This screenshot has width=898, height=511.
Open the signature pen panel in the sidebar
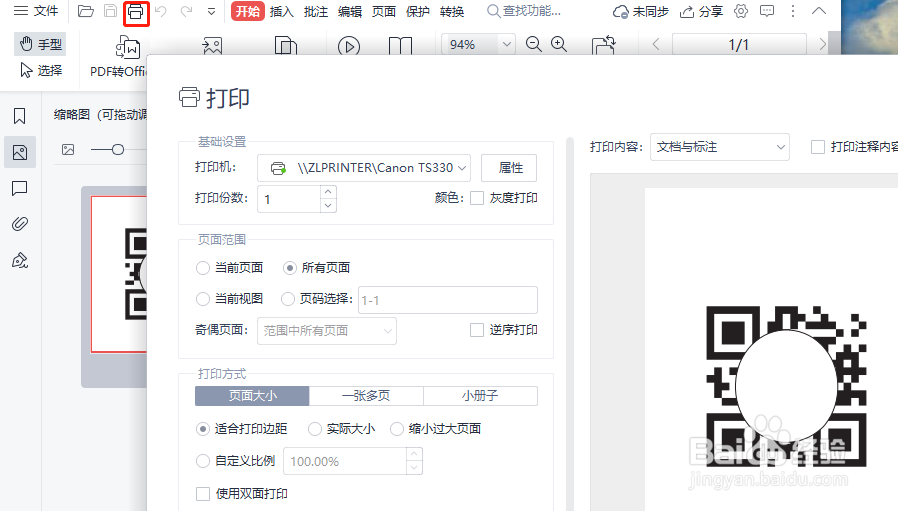(19, 261)
